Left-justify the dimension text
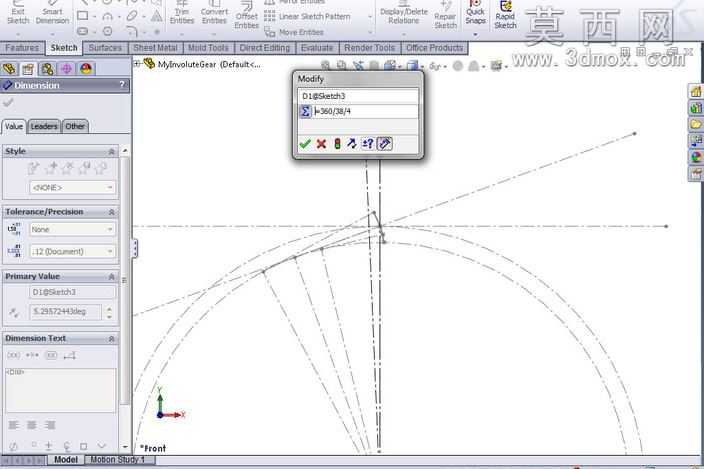The height and width of the screenshot is (469, 704). click(x=13, y=425)
